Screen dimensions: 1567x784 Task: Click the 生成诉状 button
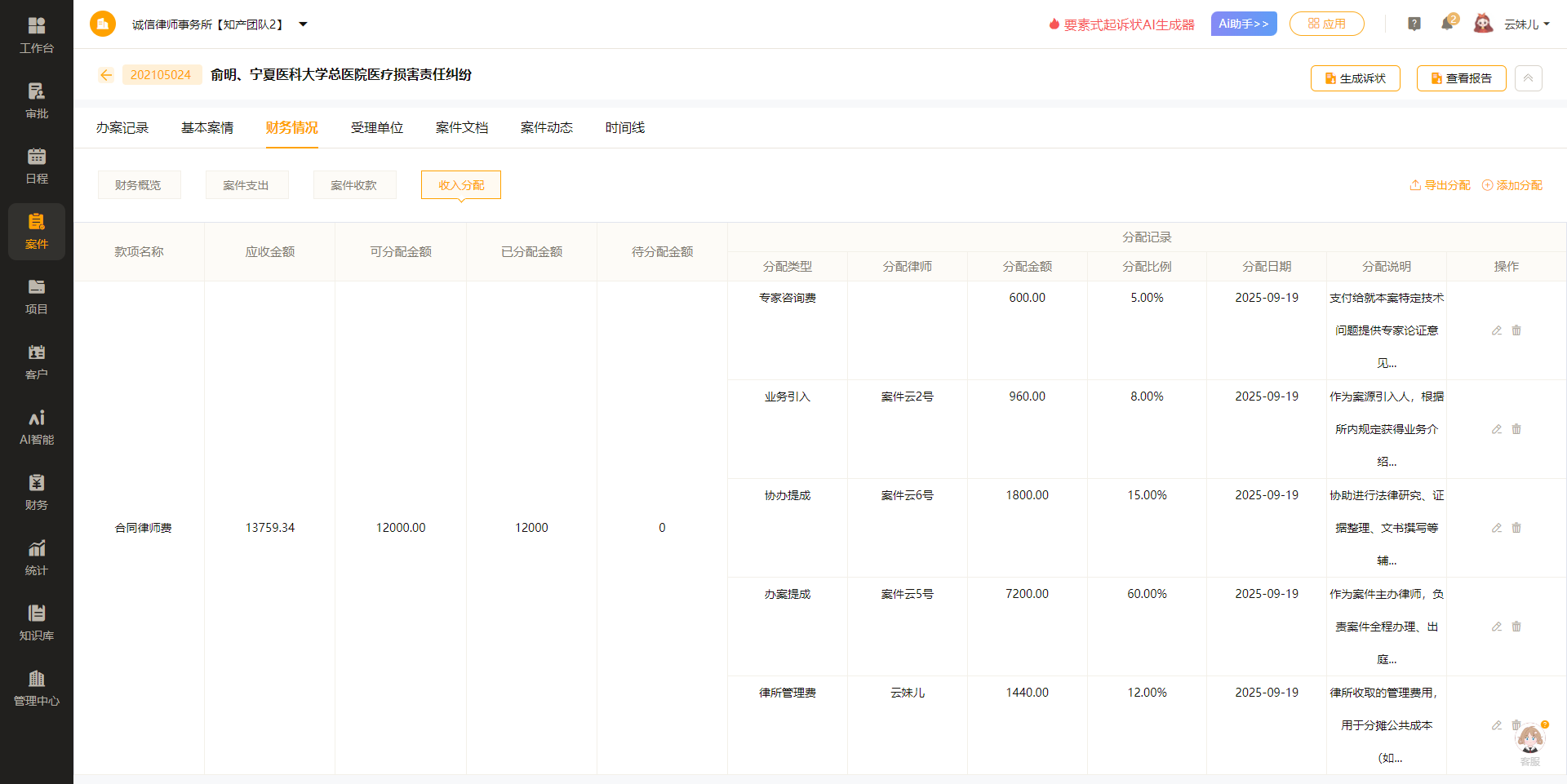(x=1355, y=78)
